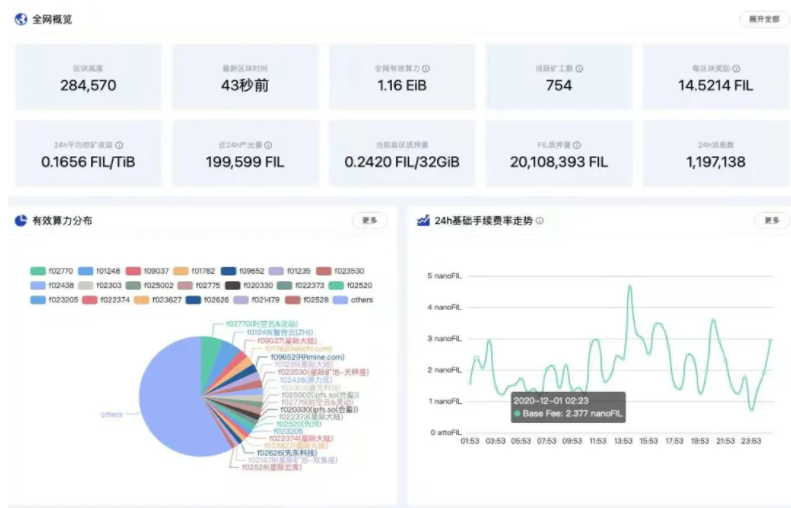Toggle the f09037 legend entry

[x=147, y=271]
